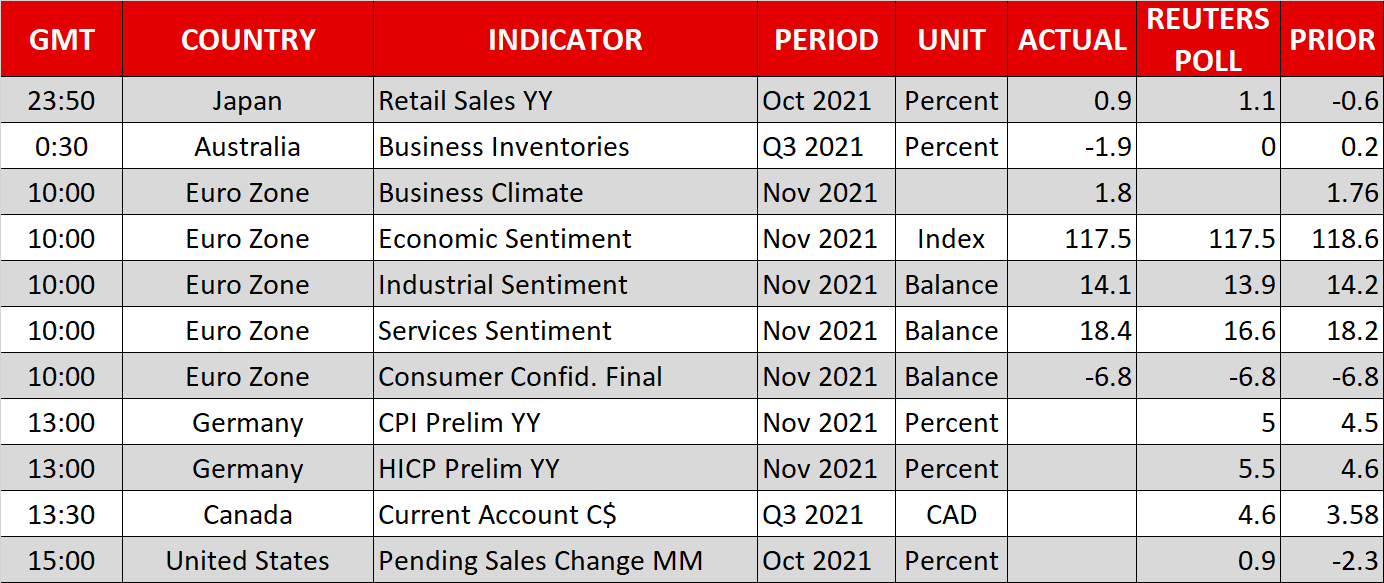The image size is (1384, 583).
Task: Click the Australia country cell
Action: [248, 147]
